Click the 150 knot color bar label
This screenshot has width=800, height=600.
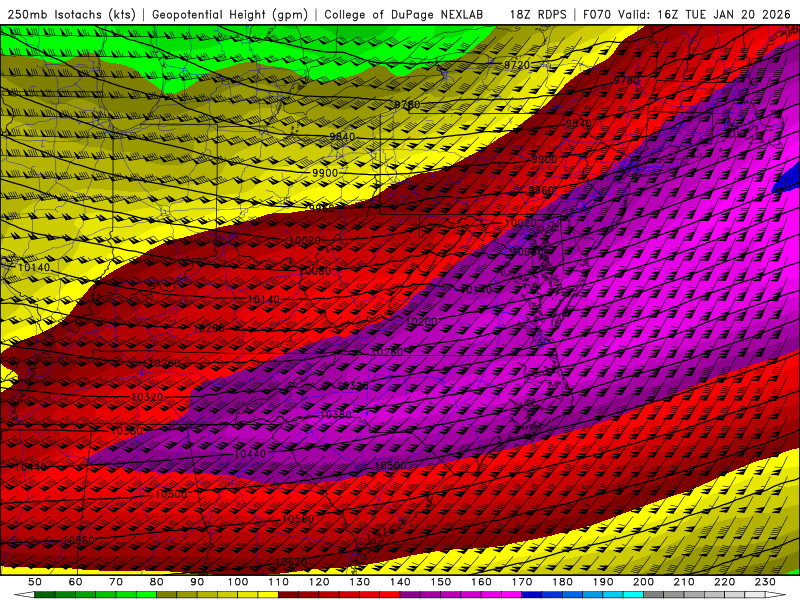(441, 582)
